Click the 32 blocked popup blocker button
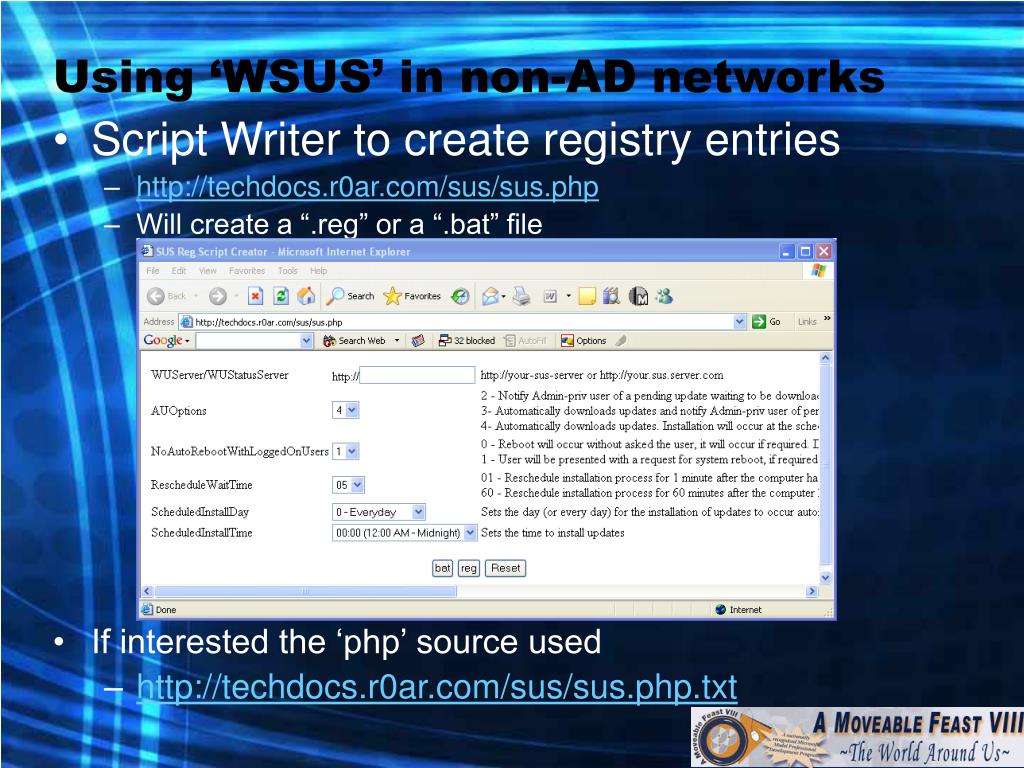 pyautogui.click(x=466, y=341)
